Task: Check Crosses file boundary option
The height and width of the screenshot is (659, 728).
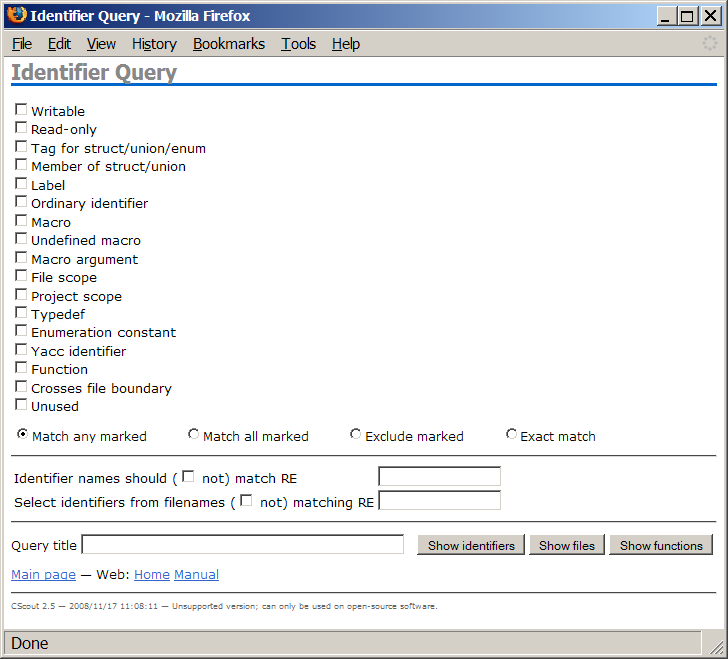Action: pyautogui.click(x=21, y=386)
